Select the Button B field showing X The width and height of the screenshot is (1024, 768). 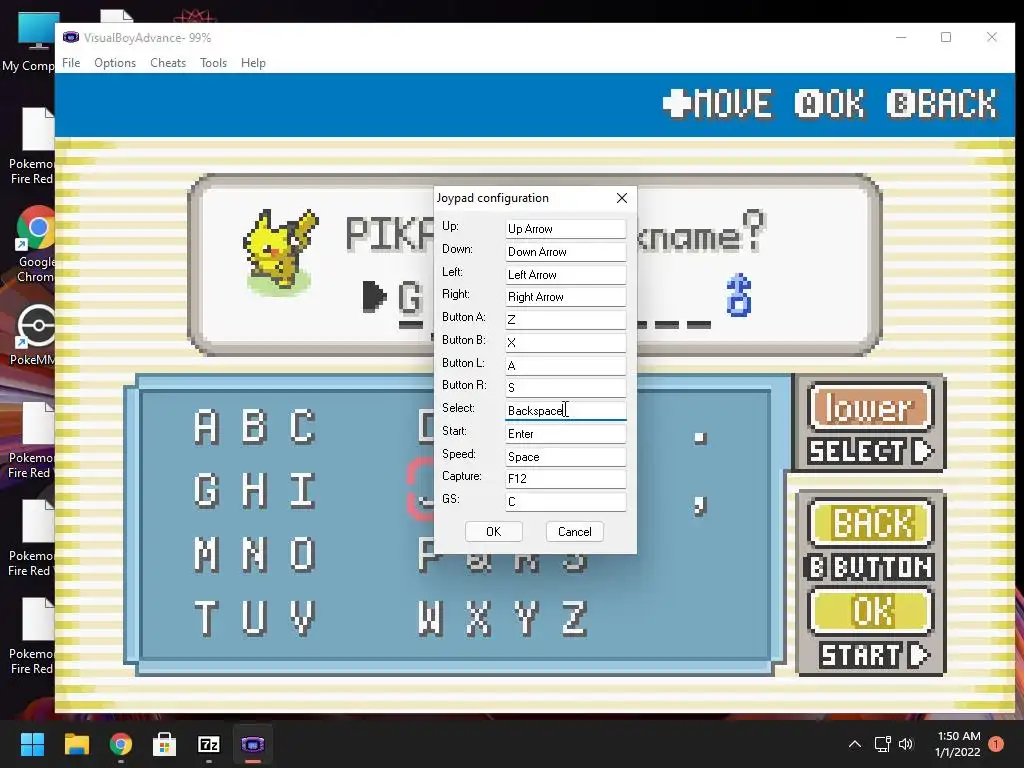pos(566,342)
